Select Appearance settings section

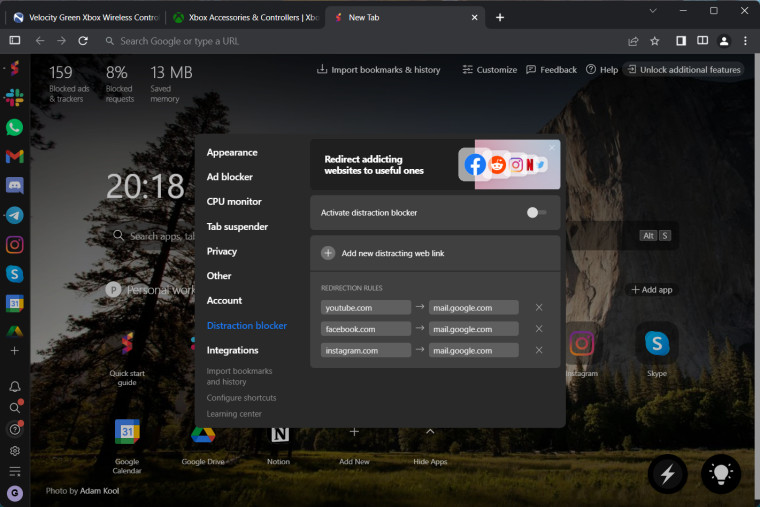[x=232, y=152]
